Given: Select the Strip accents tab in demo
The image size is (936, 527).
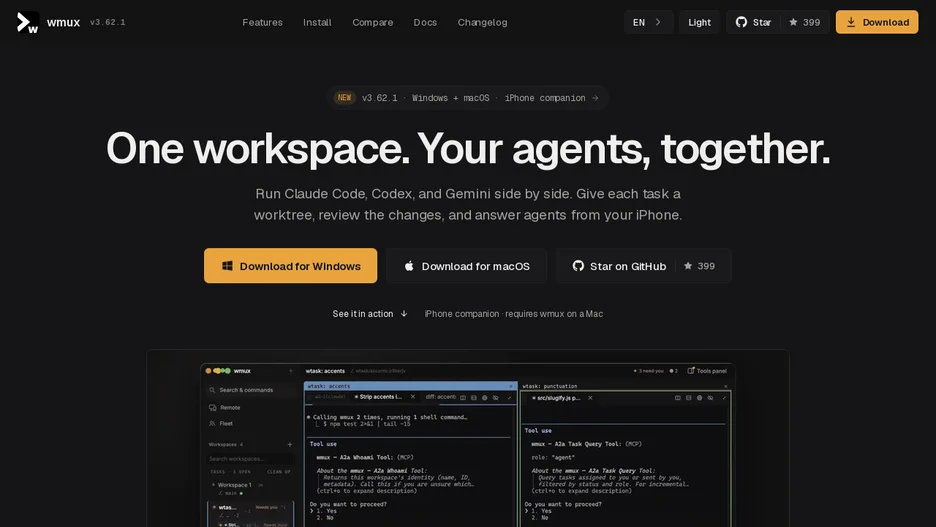Looking at the screenshot, I should tap(380, 397).
